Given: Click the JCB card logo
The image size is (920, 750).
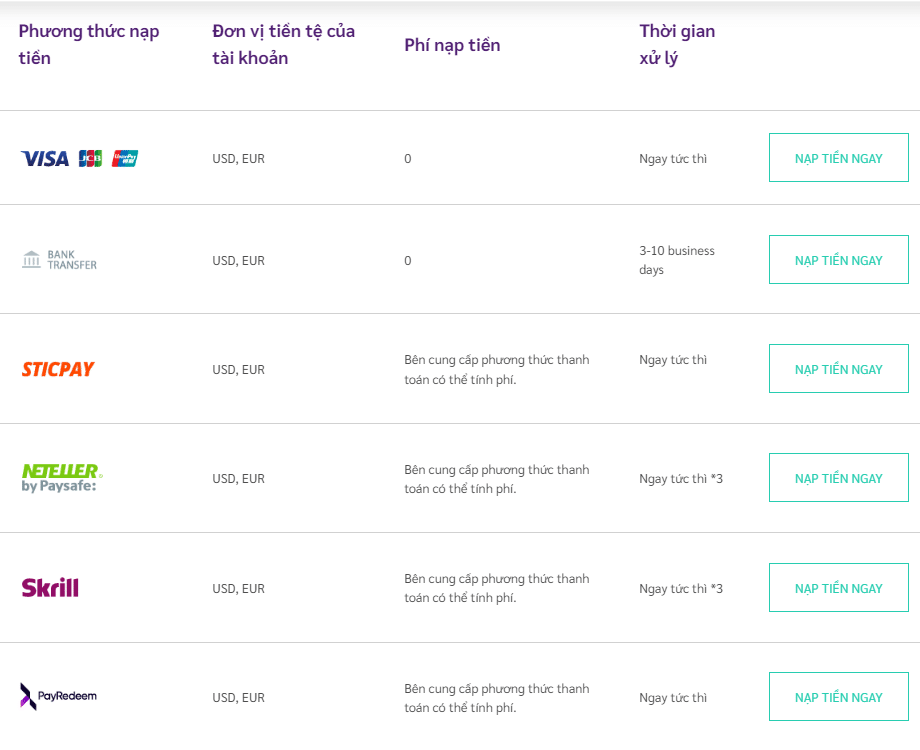Looking at the screenshot, I should 90,158.
